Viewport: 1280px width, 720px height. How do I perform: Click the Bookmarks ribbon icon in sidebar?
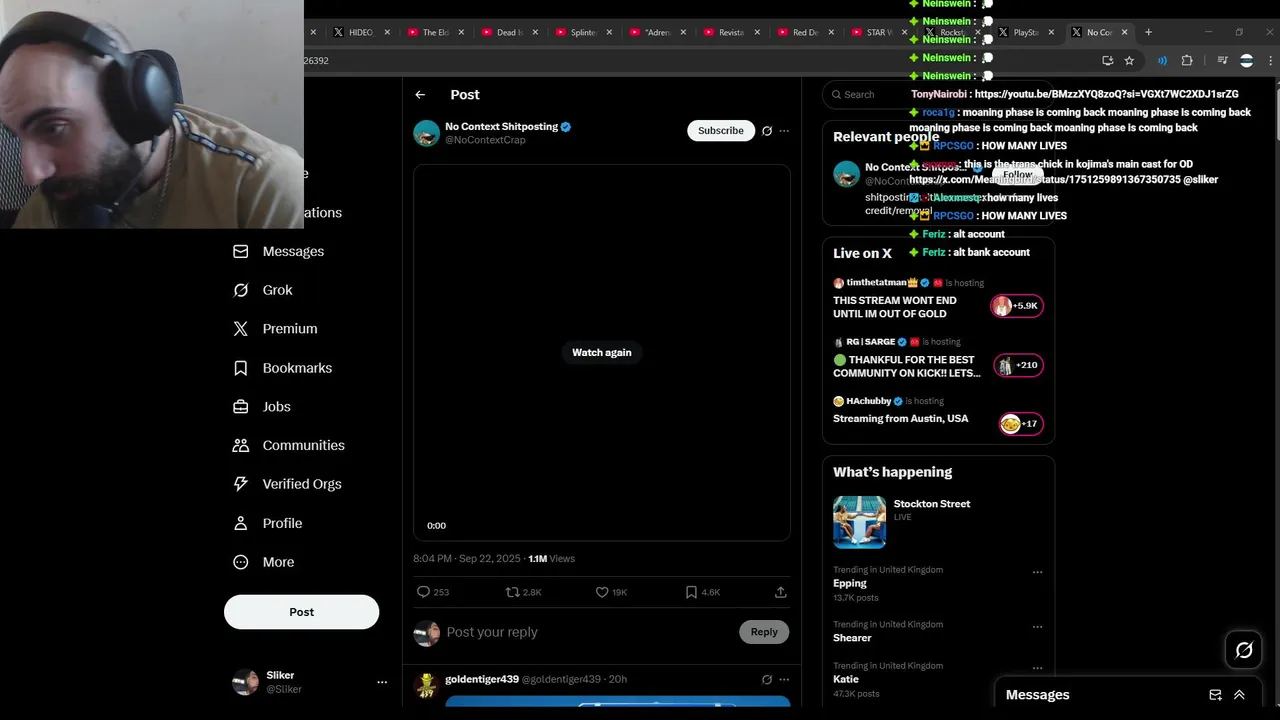click(x=240, y=368)
